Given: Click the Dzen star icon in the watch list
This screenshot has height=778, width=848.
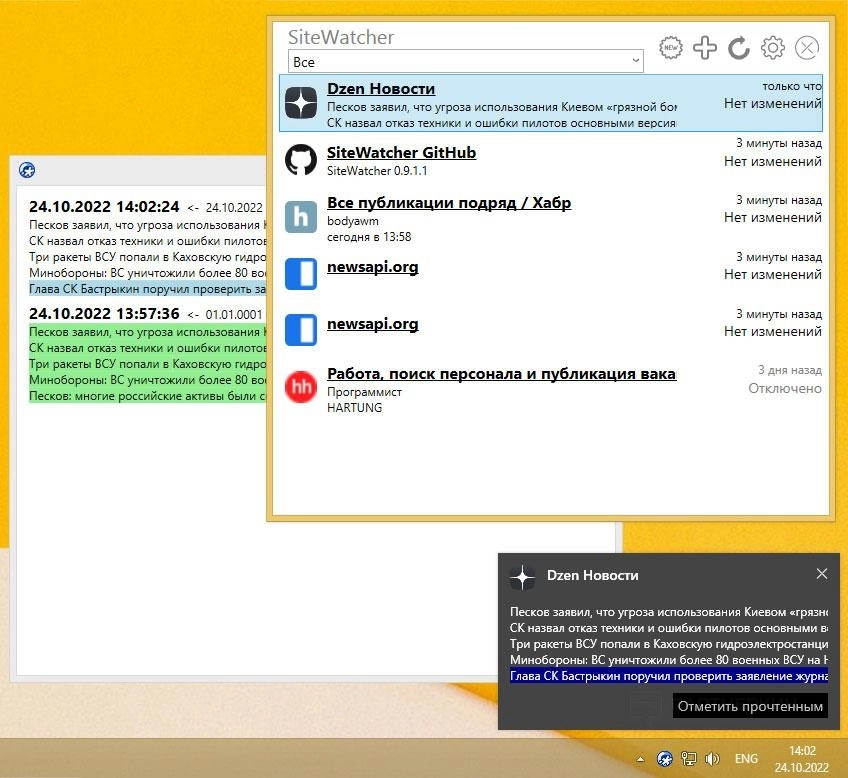Looking at the screenshot, I should click(x=301, y=103).
